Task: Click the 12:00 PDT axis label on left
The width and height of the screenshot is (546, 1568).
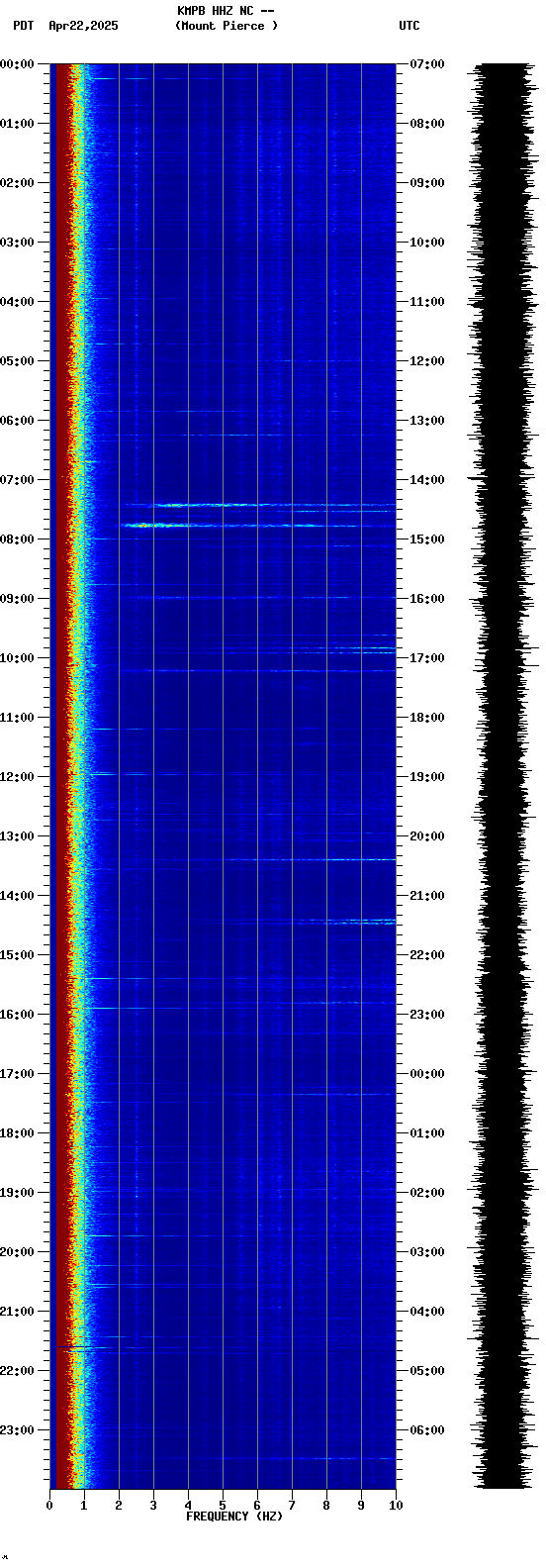Action: [x=17, y=777]
